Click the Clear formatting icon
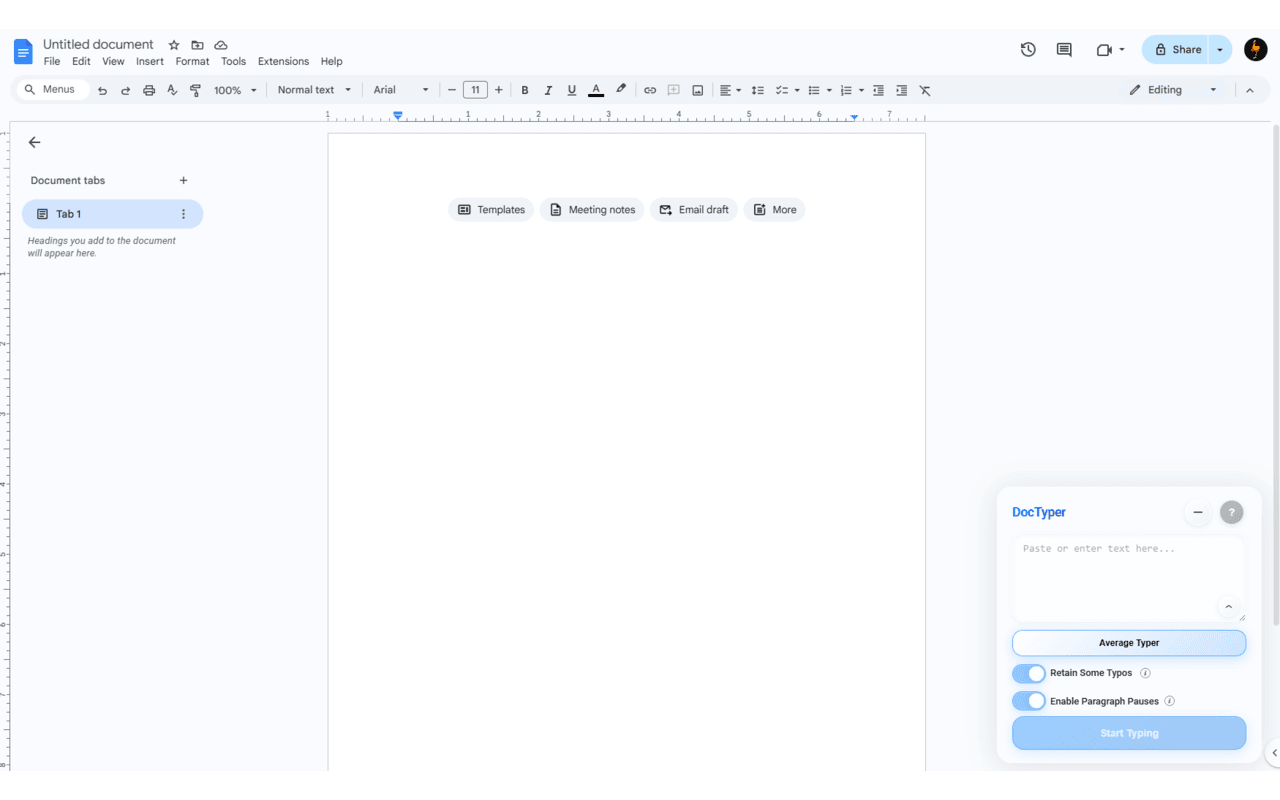1280x800 pixels. tap(925, 90)
